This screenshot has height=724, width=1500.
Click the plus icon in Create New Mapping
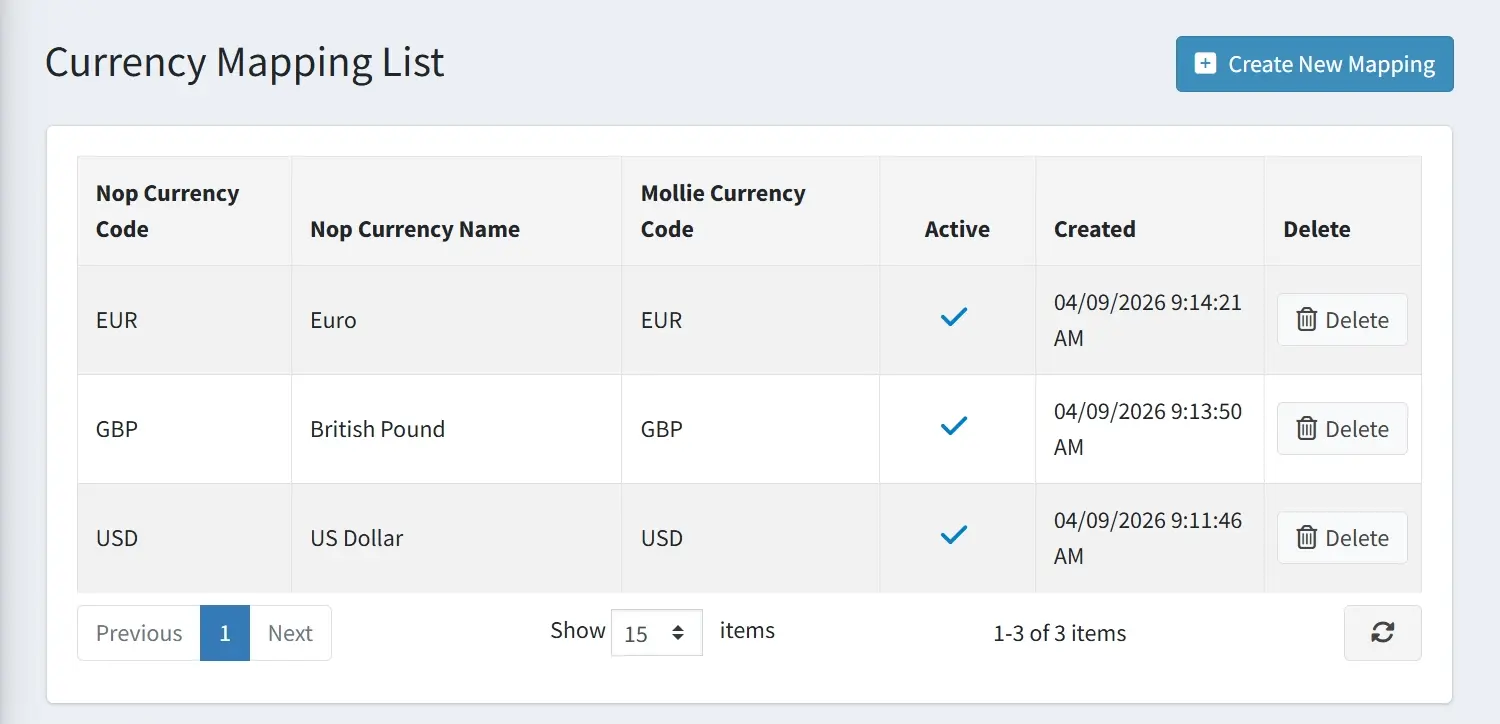tap(1206, 64)
